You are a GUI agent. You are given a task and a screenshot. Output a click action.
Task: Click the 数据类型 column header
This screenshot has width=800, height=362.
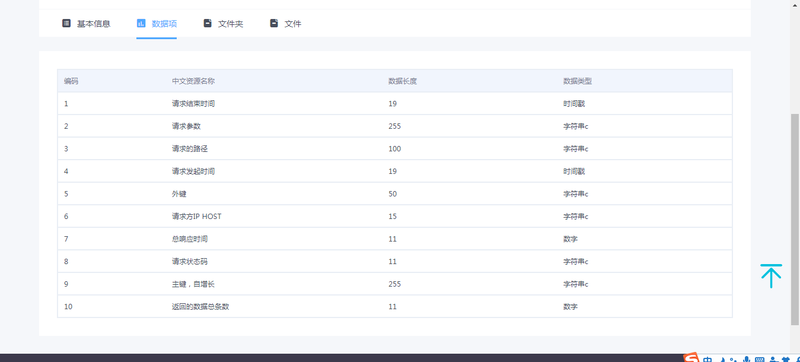pyautogui.click(x=578, y=81)
